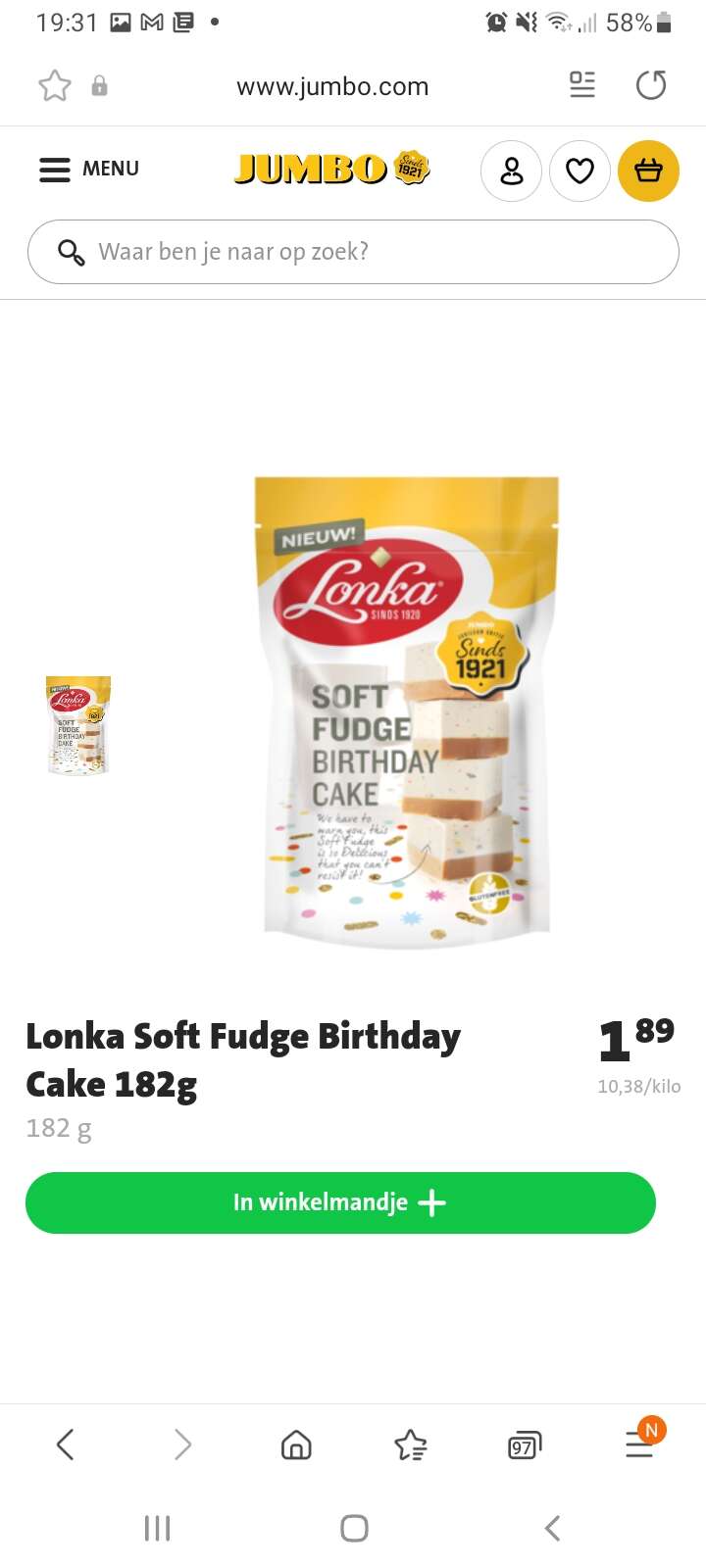706x1568 pixels.
Task: Tap the large Lonka fudge product image
Action: point(406,712)
